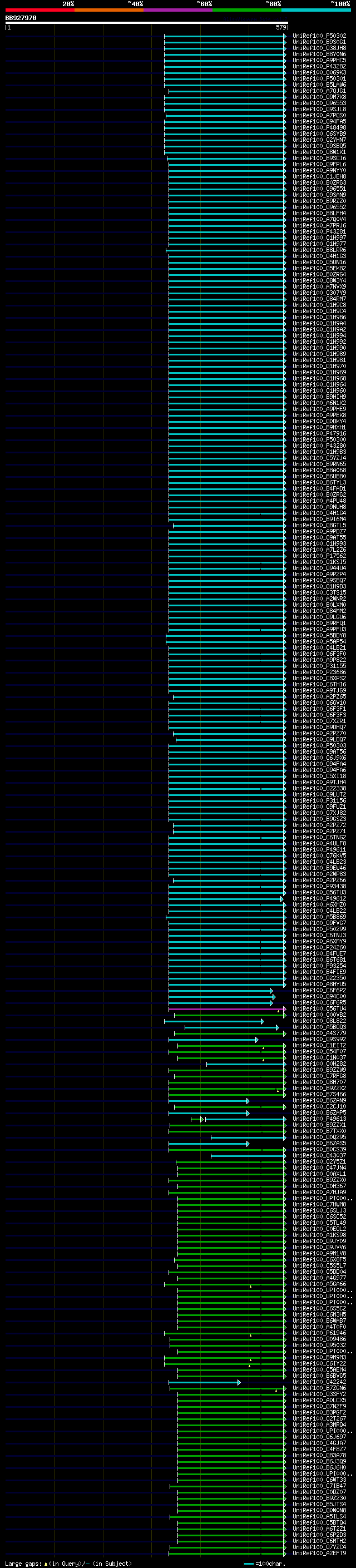Click the white query sequence bar

[x=147, y=23]
